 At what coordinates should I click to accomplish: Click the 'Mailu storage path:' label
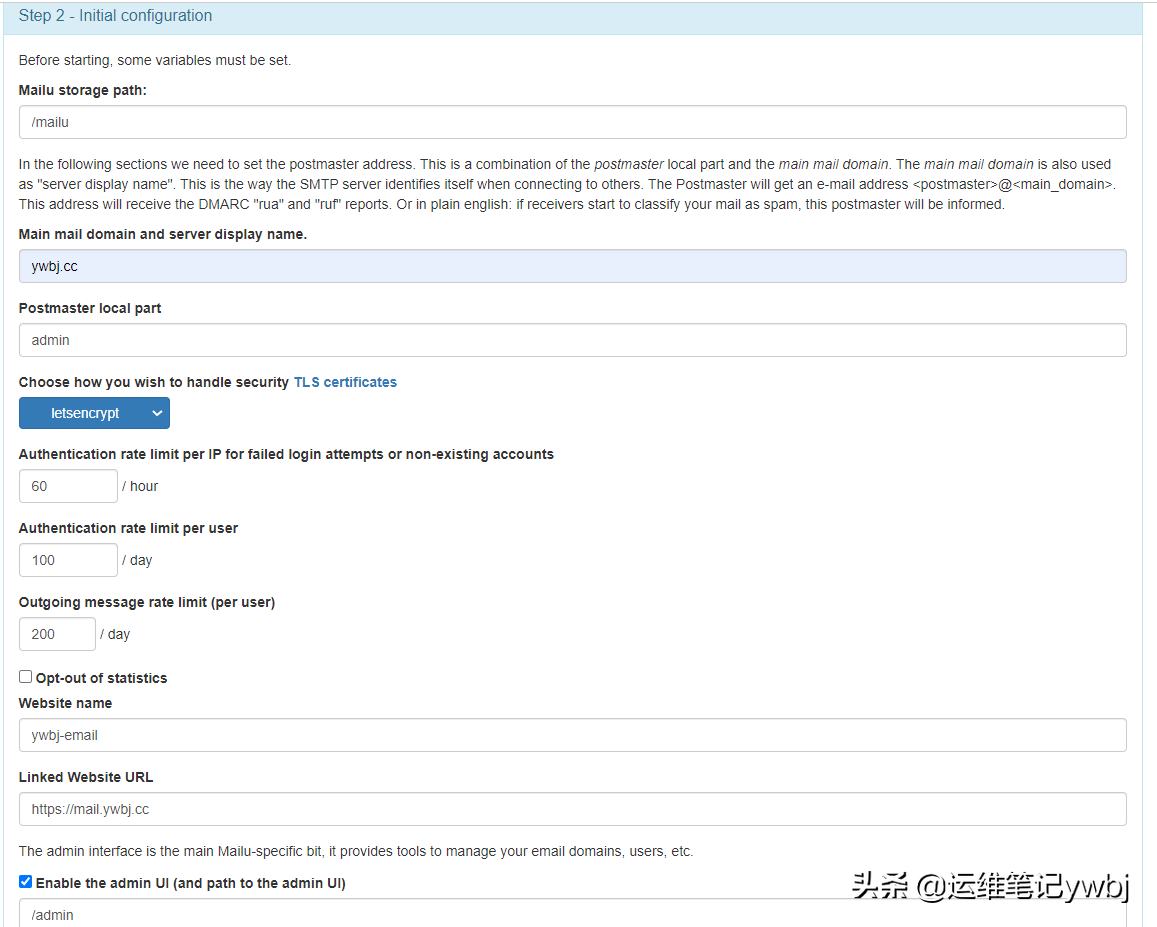pos(83,90)
